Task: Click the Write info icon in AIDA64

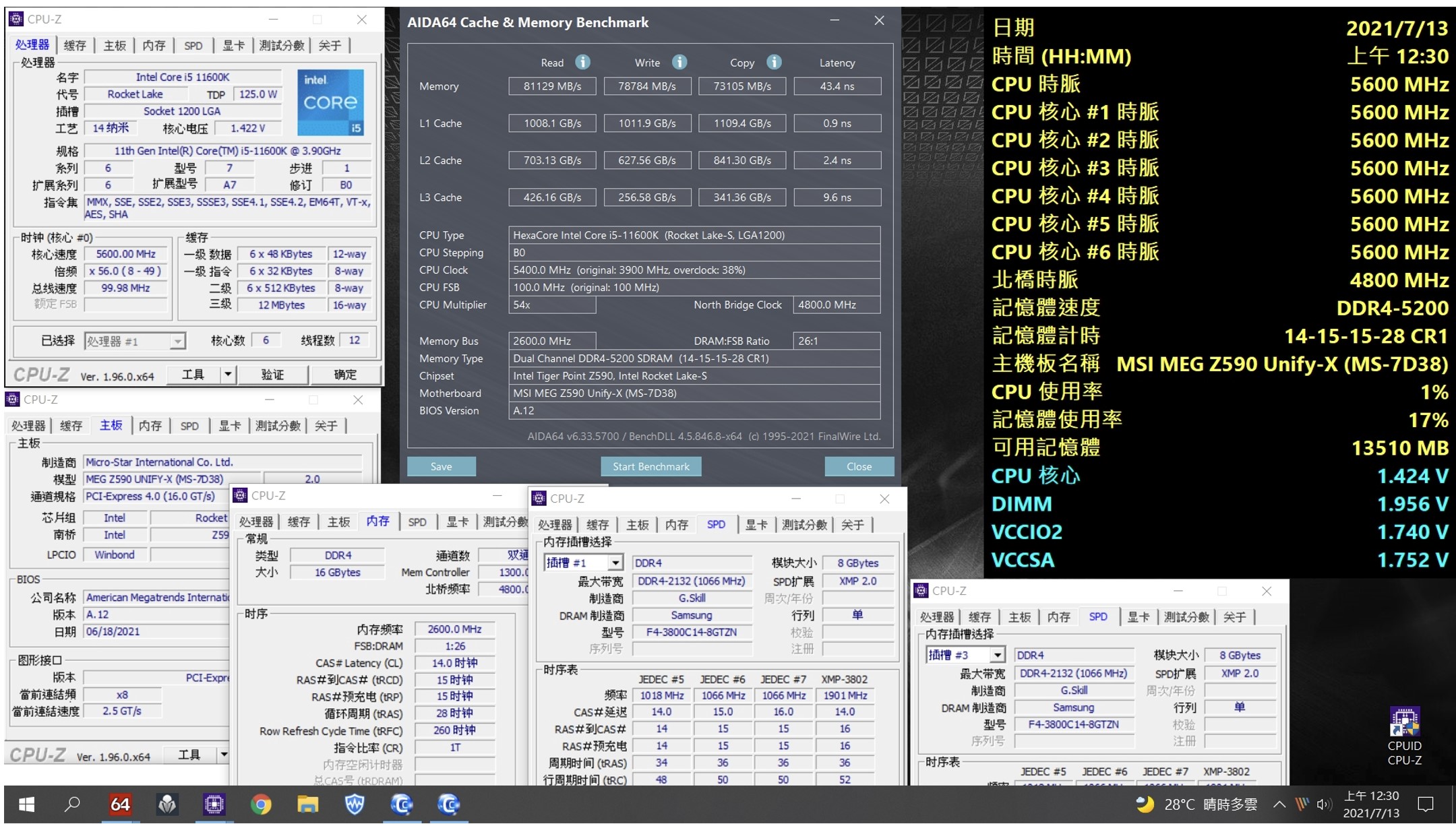Action: click(x=679, y=62)
